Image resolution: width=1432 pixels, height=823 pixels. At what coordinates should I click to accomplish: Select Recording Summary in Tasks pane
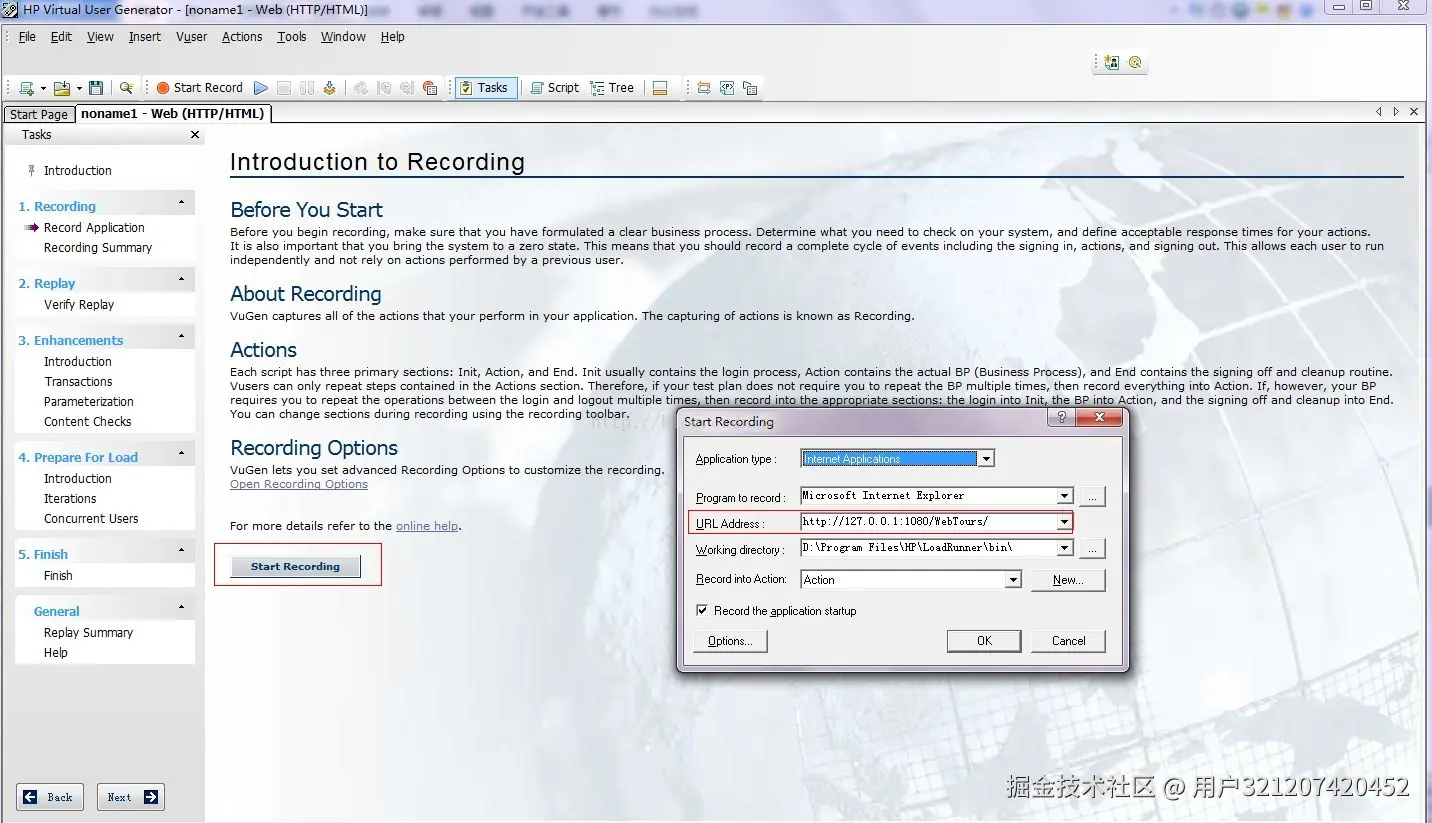coord(98,248)
